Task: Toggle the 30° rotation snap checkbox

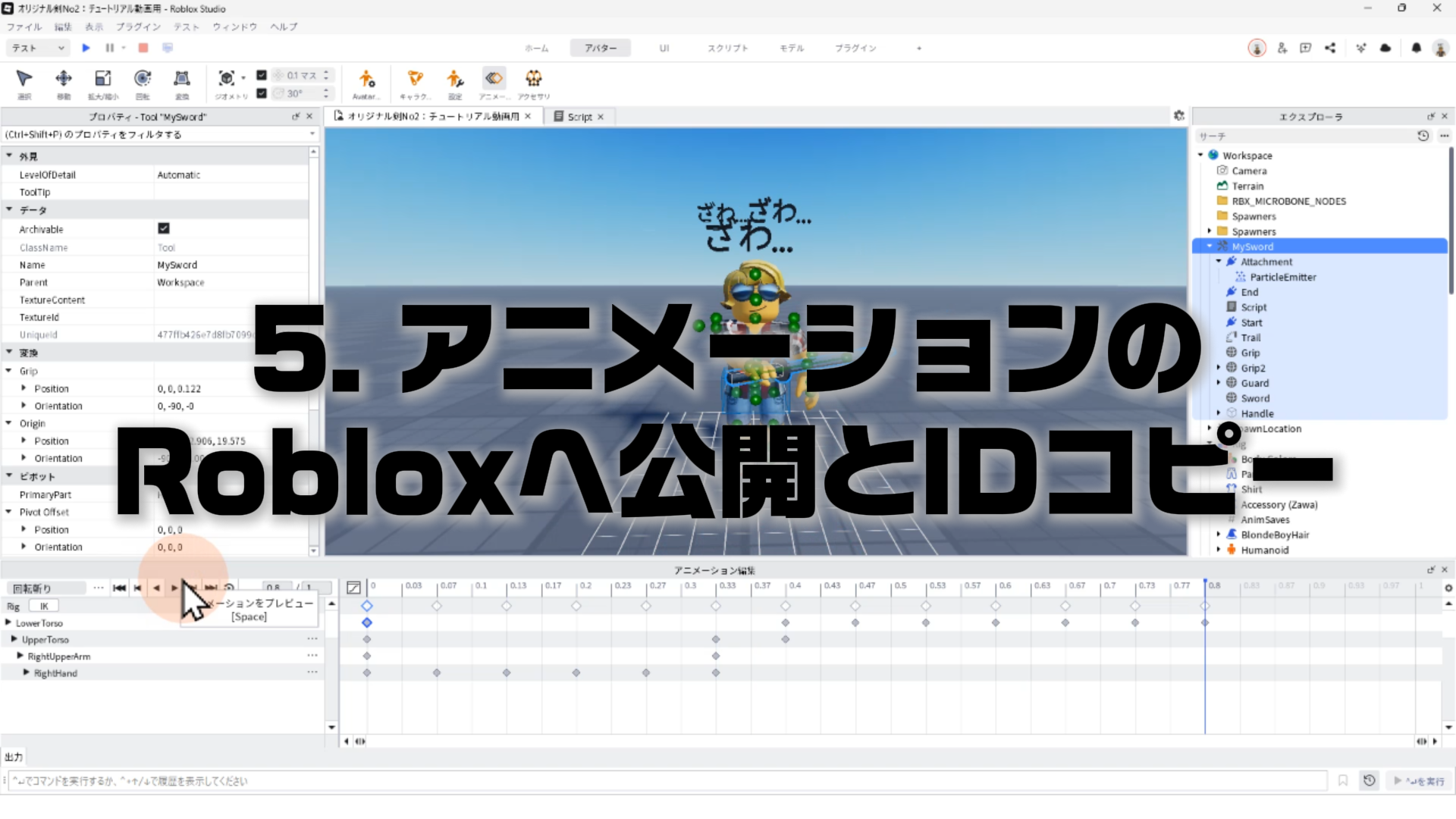Action: (x=262, y=93)
